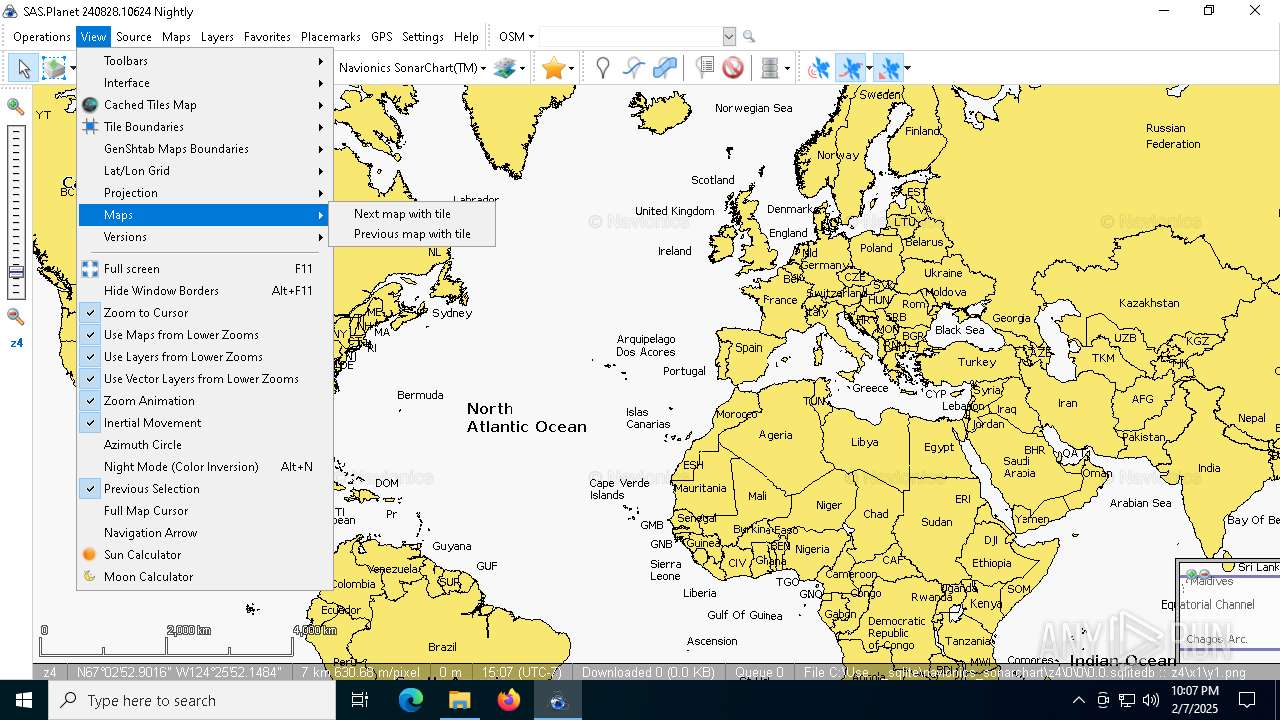This screenshot has height=720, width=1280.
Task: Open Task View in taskbar
Action: tap(360, 700)
